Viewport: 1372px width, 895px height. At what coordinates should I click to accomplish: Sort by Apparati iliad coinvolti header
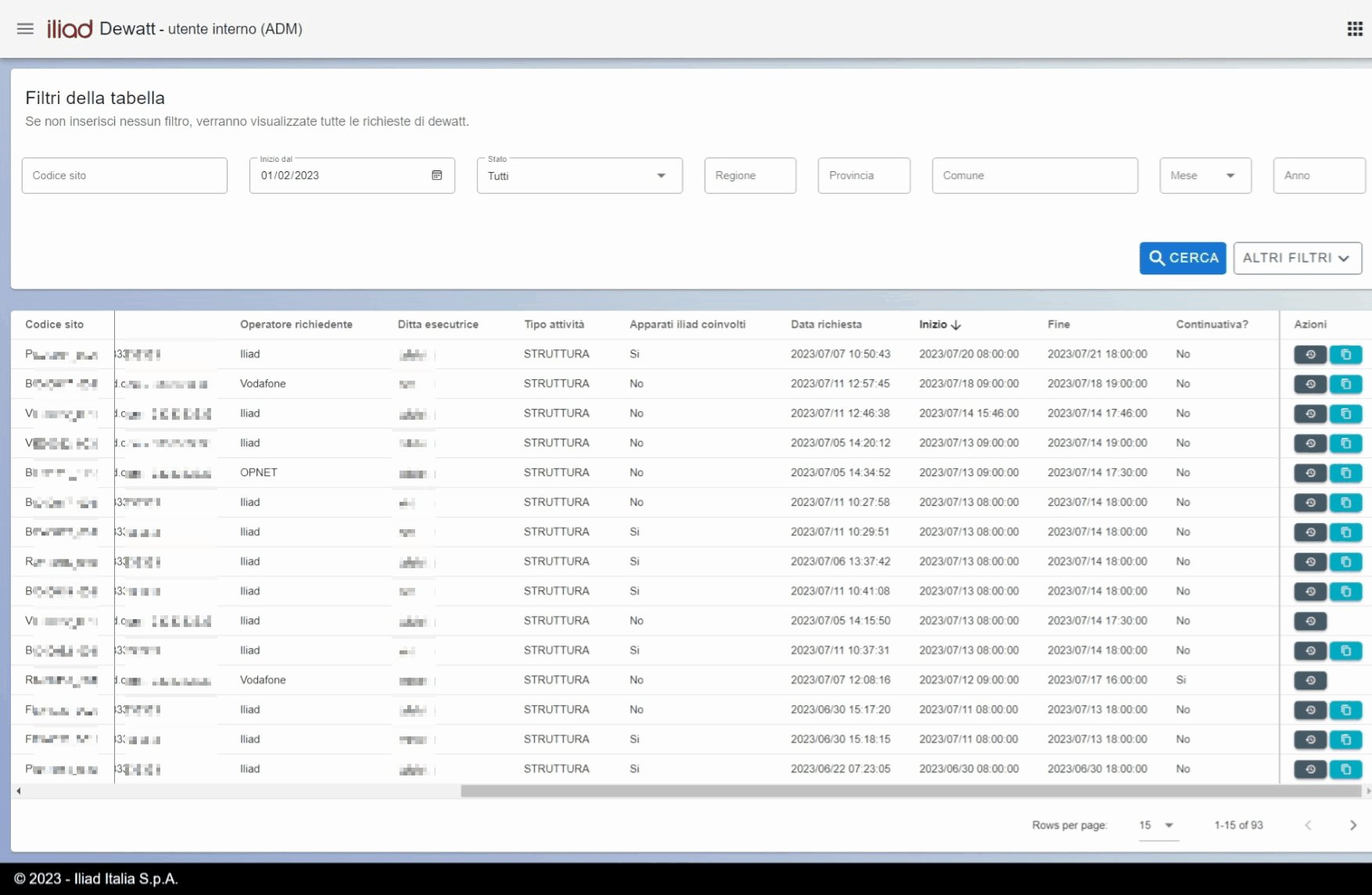click(687, 324)
